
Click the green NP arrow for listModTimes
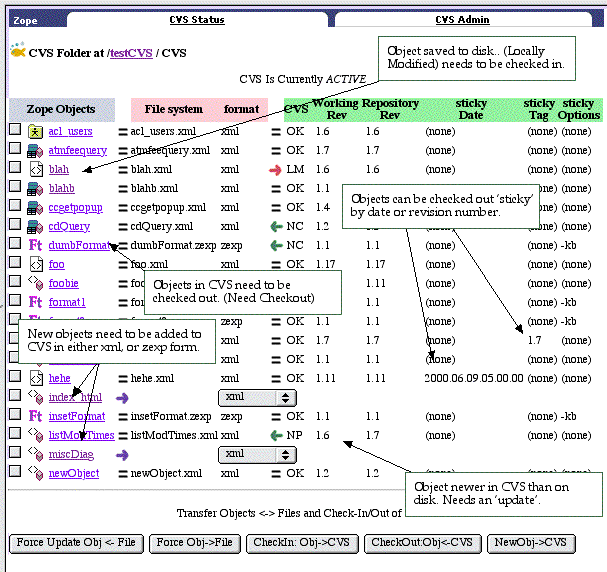click(276, 435)
